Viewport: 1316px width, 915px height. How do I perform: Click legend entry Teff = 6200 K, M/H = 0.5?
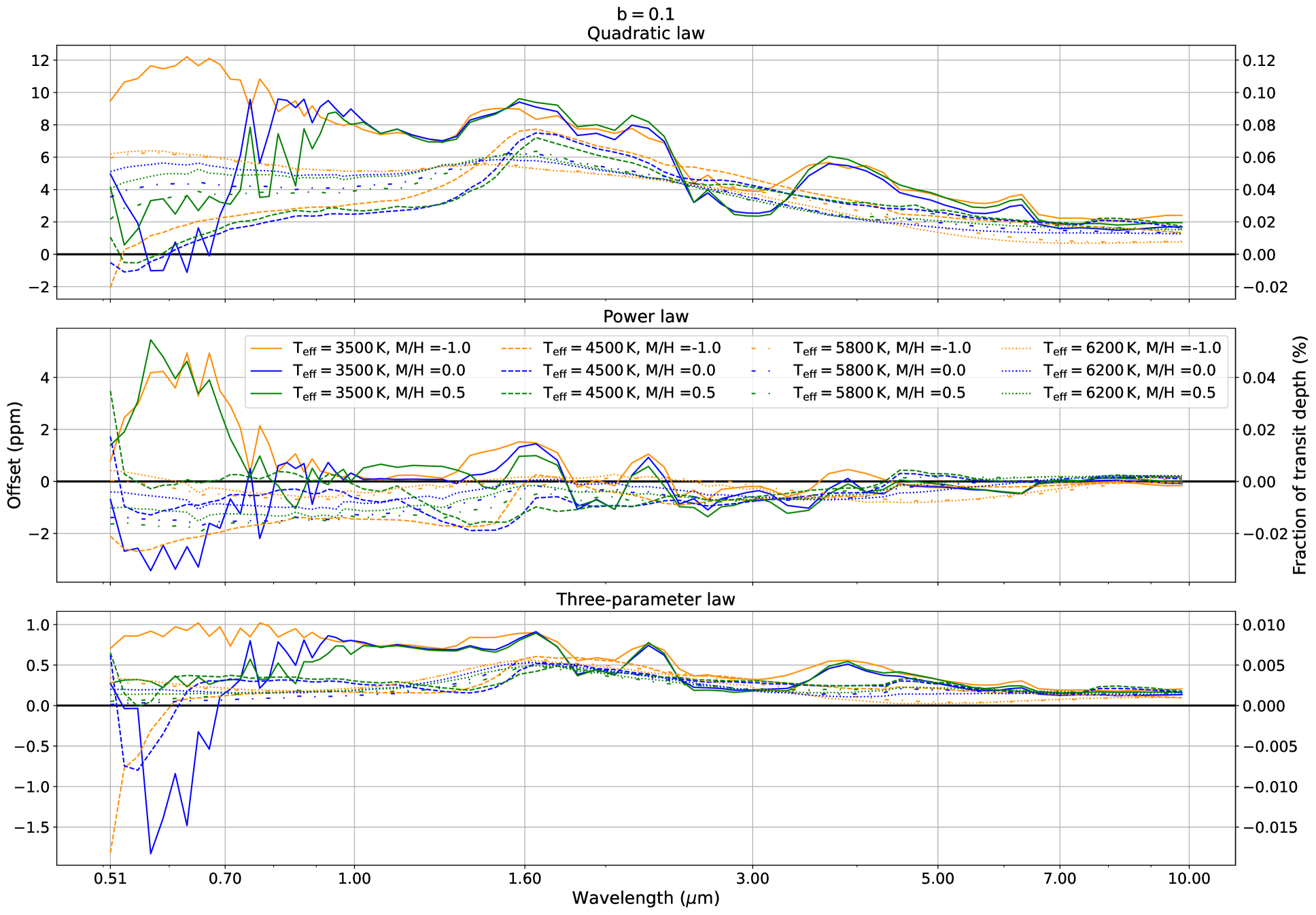(1129, 393)
